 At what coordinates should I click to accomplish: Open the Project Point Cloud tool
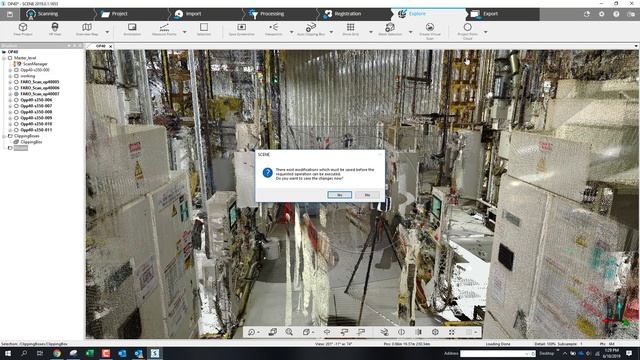tap(468, 30)
